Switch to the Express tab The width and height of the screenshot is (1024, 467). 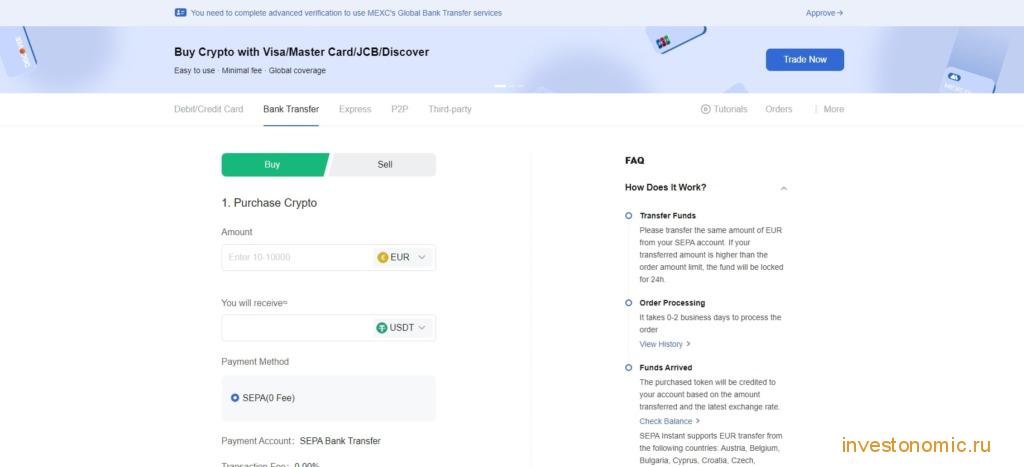pyautogui.click(x=355, y=109)
